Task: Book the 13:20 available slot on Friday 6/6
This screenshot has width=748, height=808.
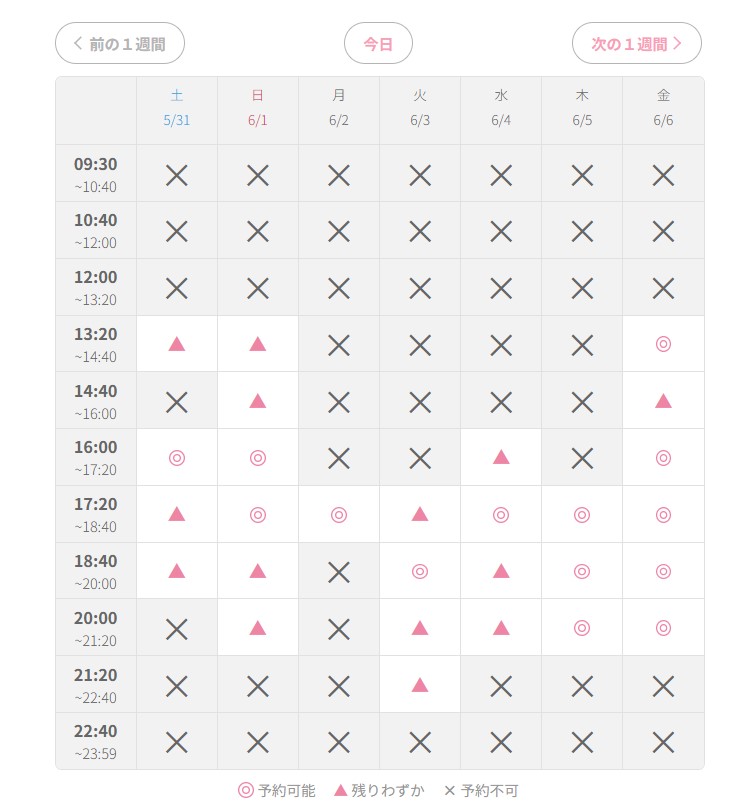Action: coord(663,344)
